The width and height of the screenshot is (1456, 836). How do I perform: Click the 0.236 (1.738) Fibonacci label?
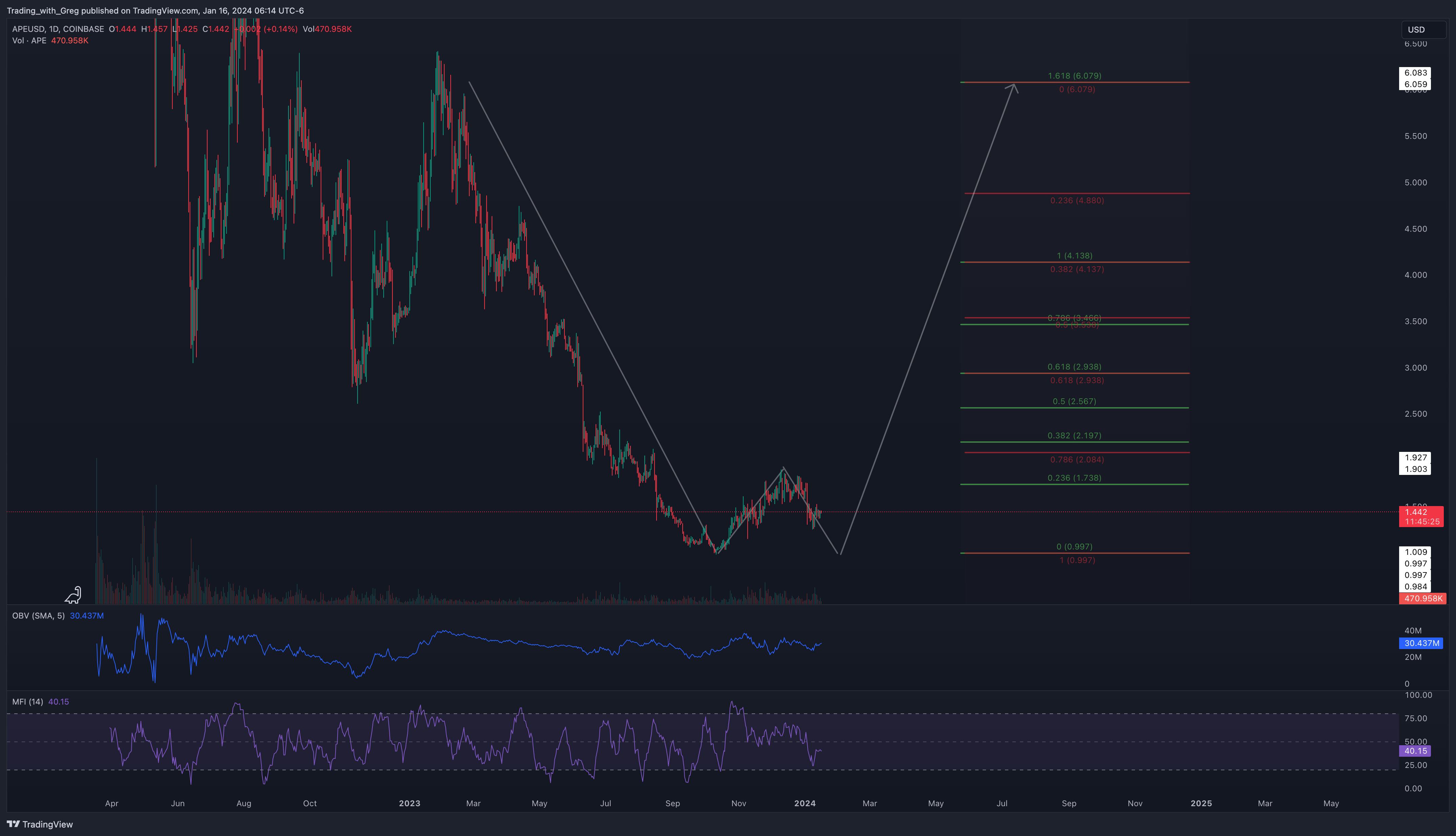(x=1074, y=478)
